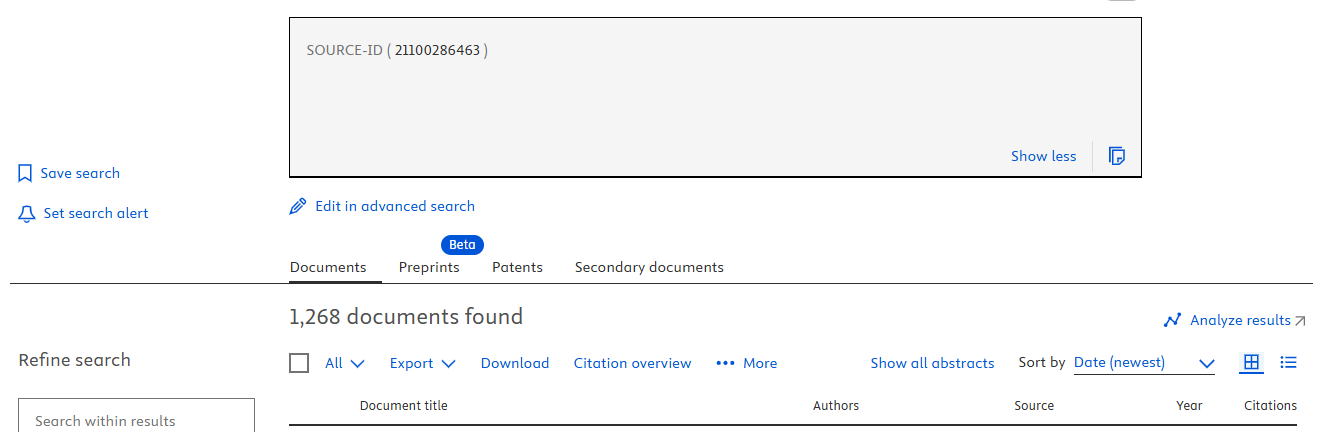This screenshot has width=1324, height=432.
Task: Switch to the Preprints tab
Action: pos(429,267)
